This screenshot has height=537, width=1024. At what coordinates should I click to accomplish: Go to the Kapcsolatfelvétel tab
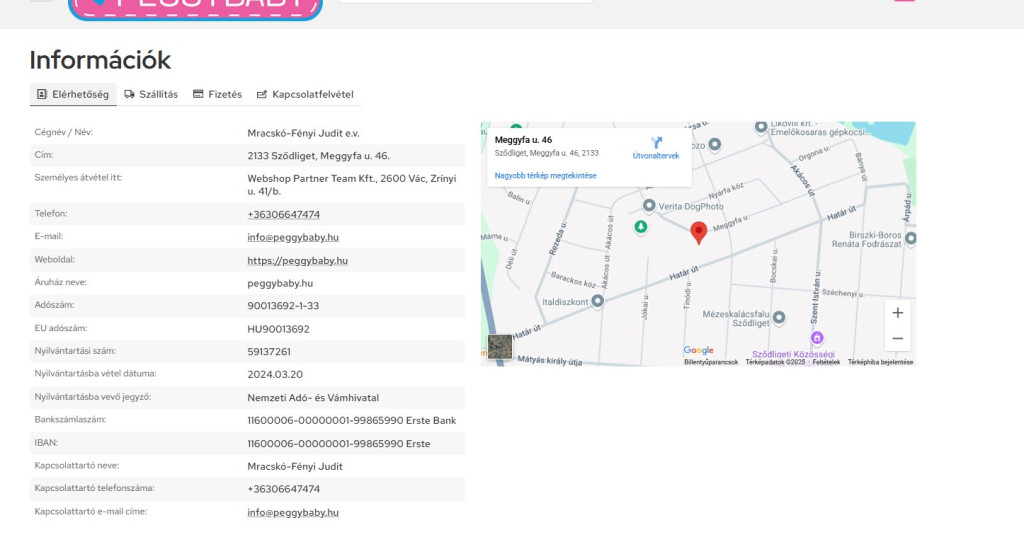(x=305, y=94)
